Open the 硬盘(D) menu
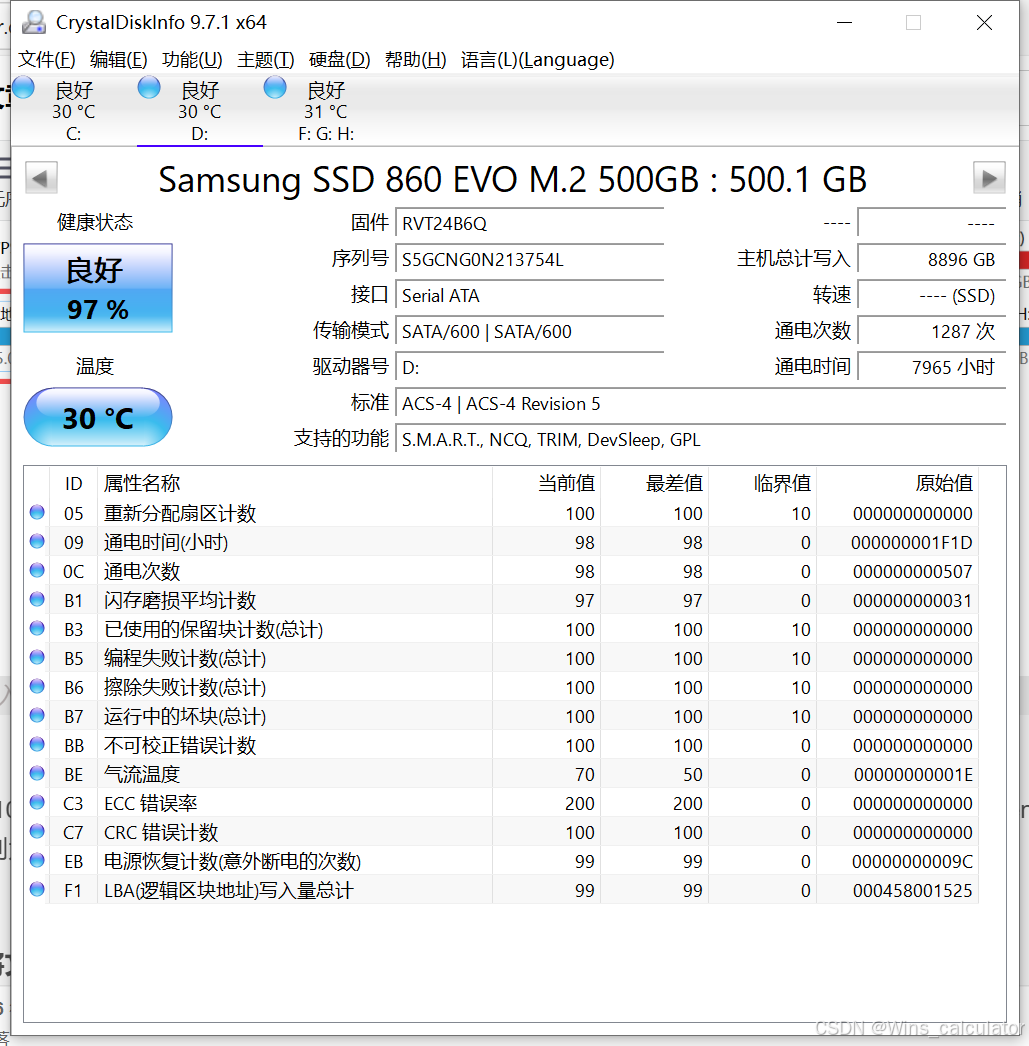Image resolution: width=1029 pixels, height=1046 pixels. [339, 60]
